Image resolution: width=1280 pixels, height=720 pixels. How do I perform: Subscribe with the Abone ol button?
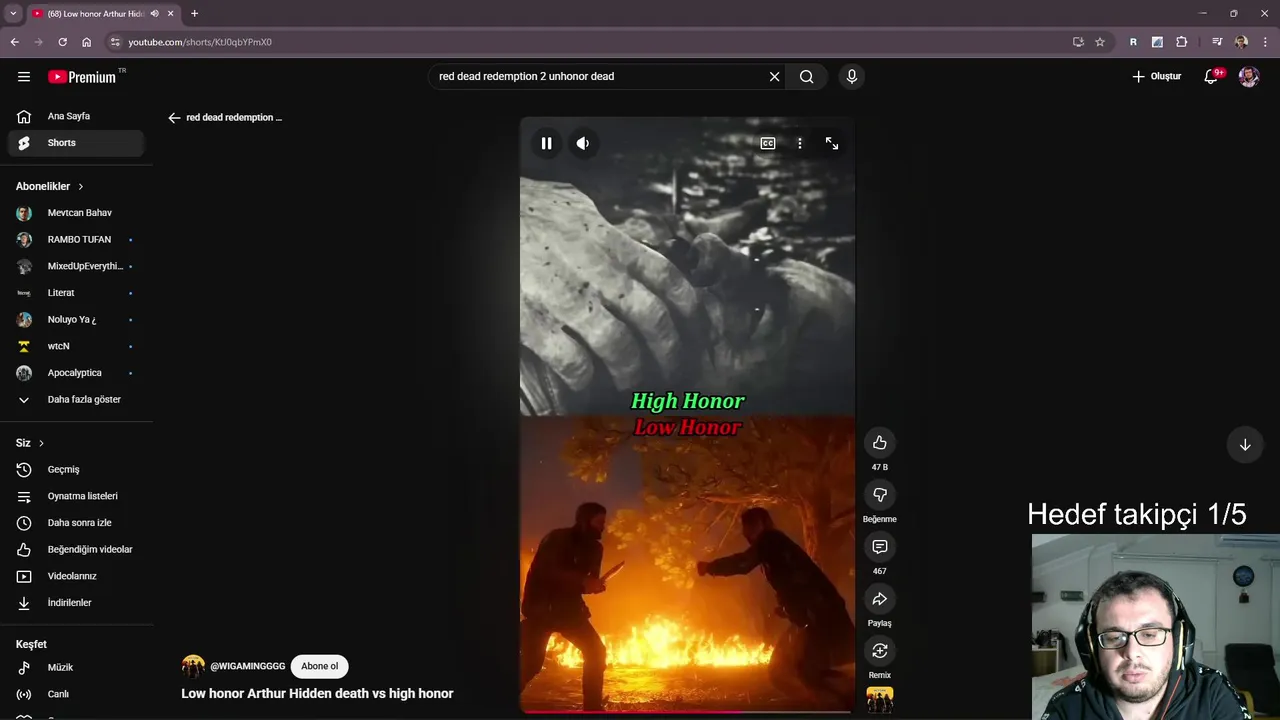click(x=320, y=666)
